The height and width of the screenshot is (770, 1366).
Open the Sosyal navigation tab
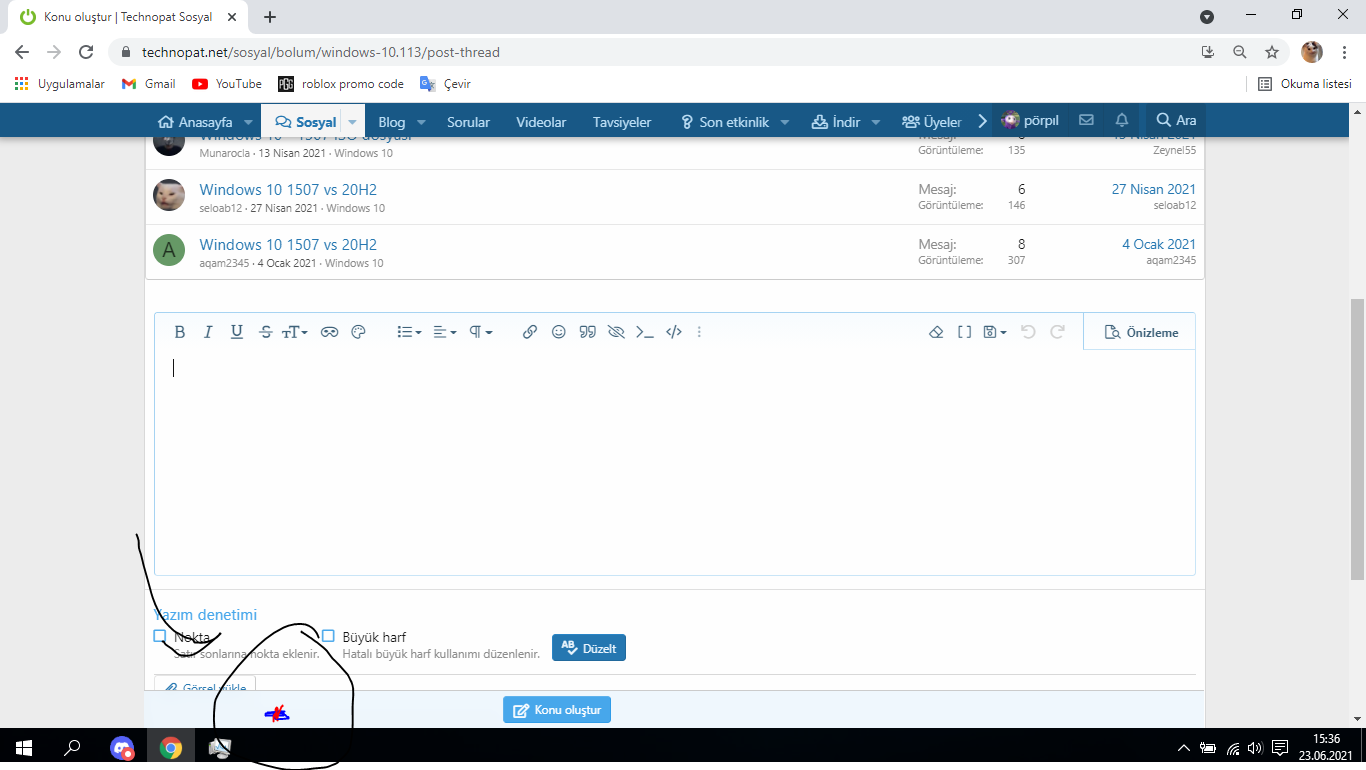306,122
